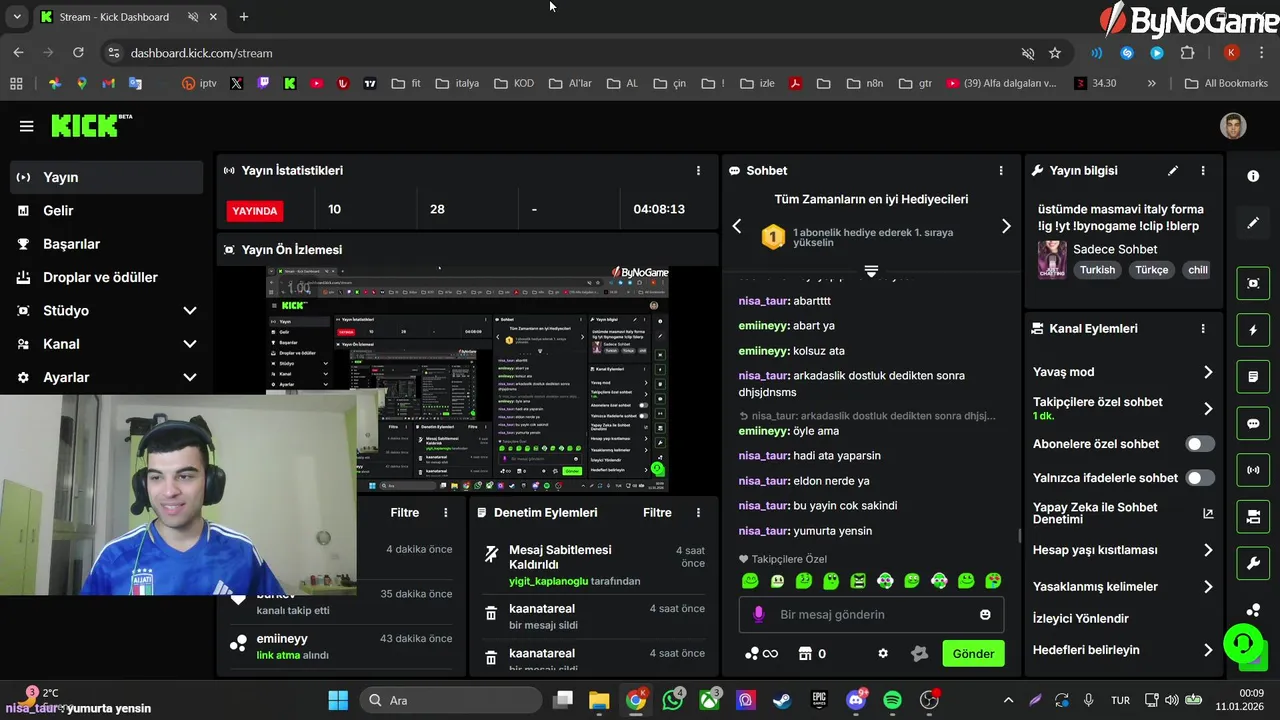The image size is (1280, 720).
Task: Click the shop icon below chat input
Action: coord(805,654)
